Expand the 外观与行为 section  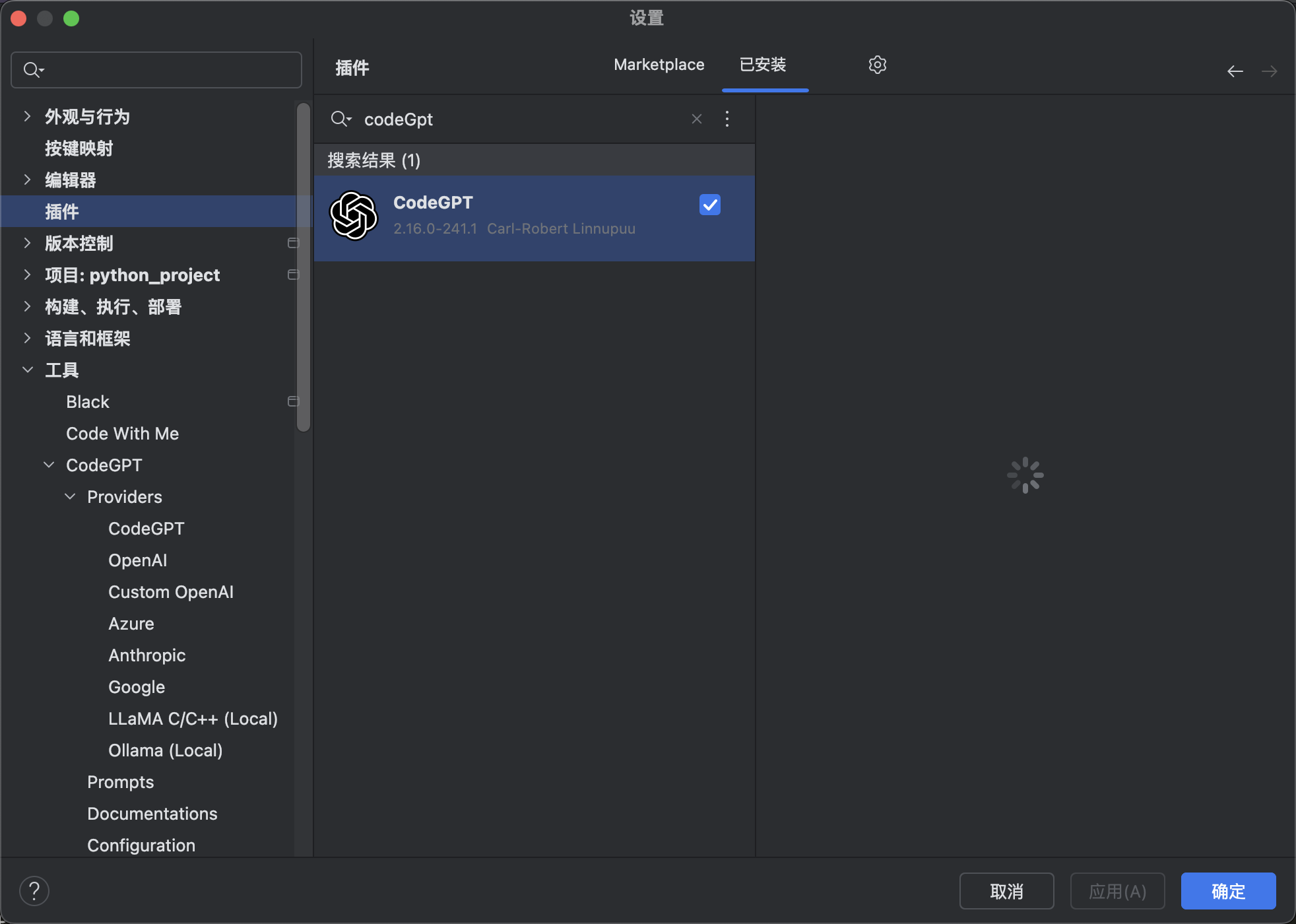[x=28, y=116]
